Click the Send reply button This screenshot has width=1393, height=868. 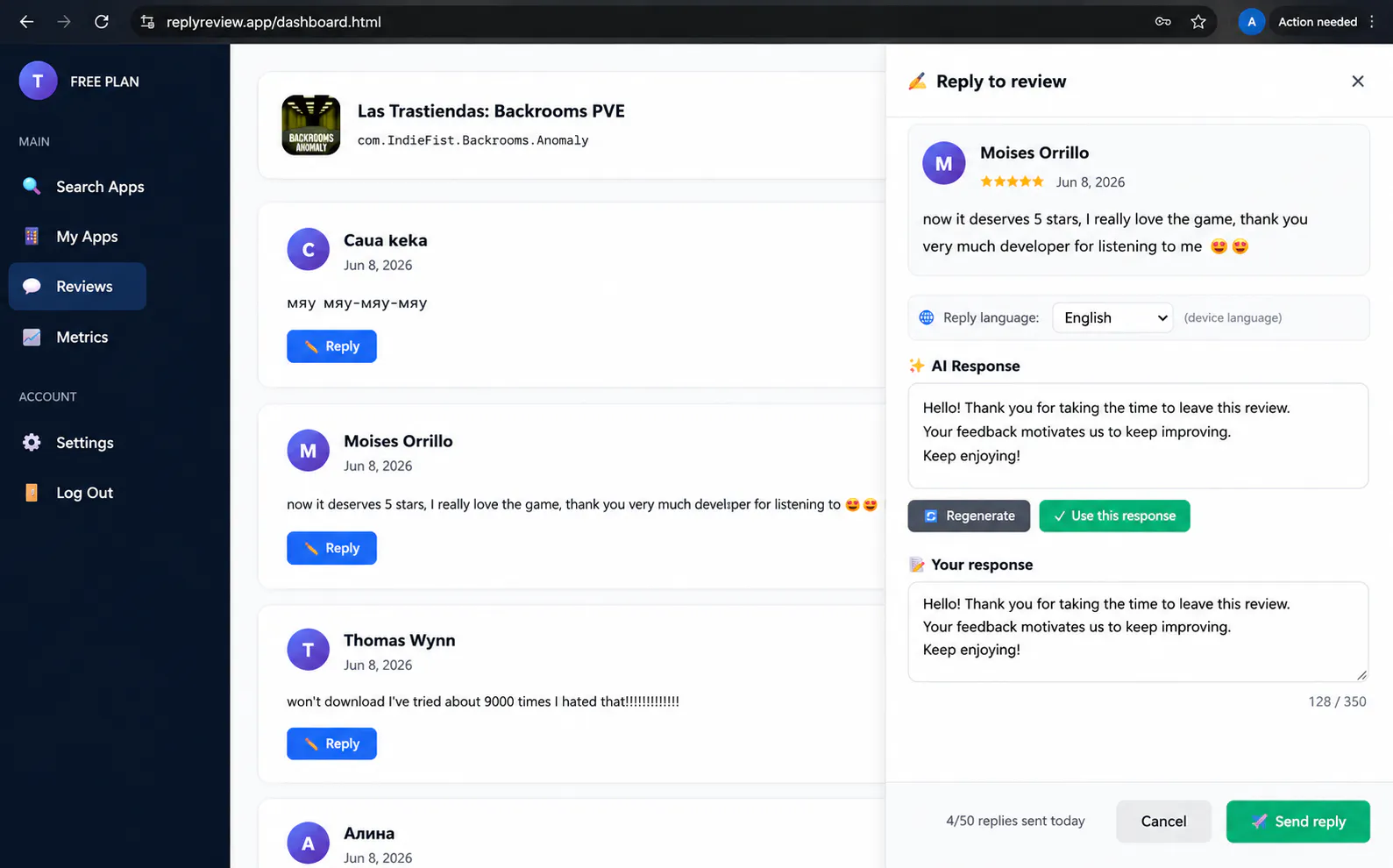pyautogui.click(x=1297, y=822)
